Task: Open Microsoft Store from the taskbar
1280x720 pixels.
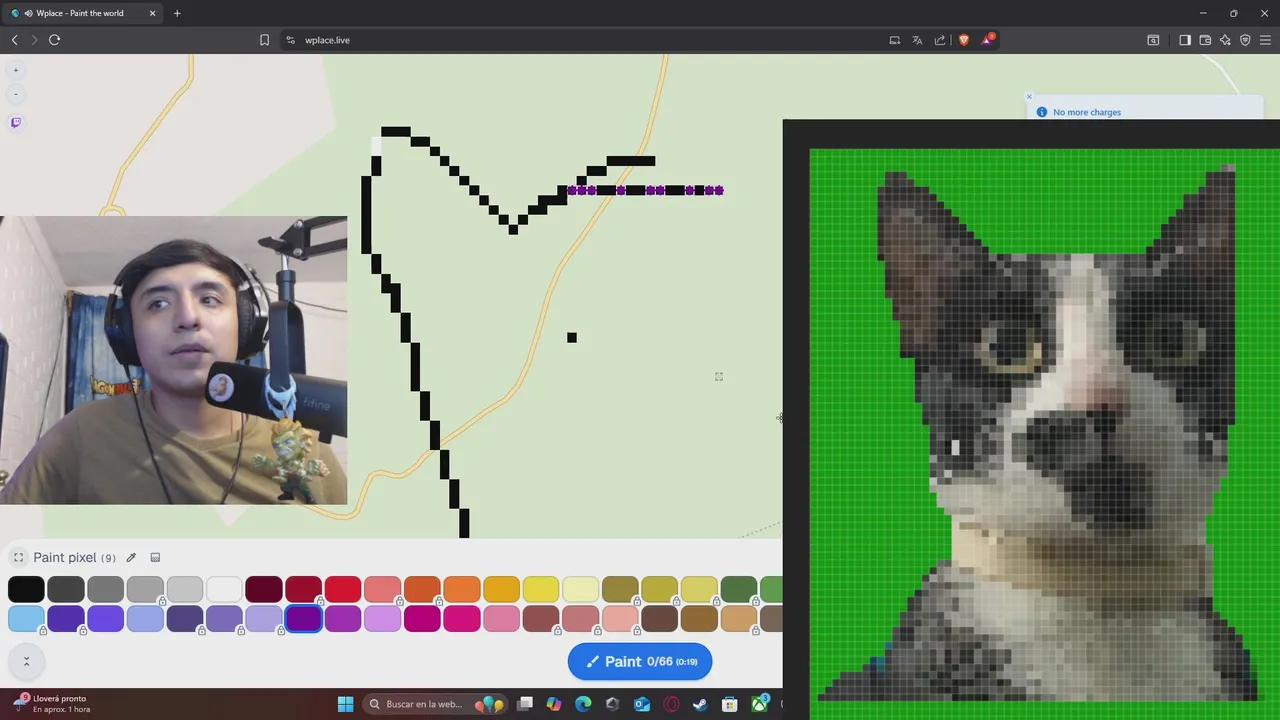Action: point(730,704)
